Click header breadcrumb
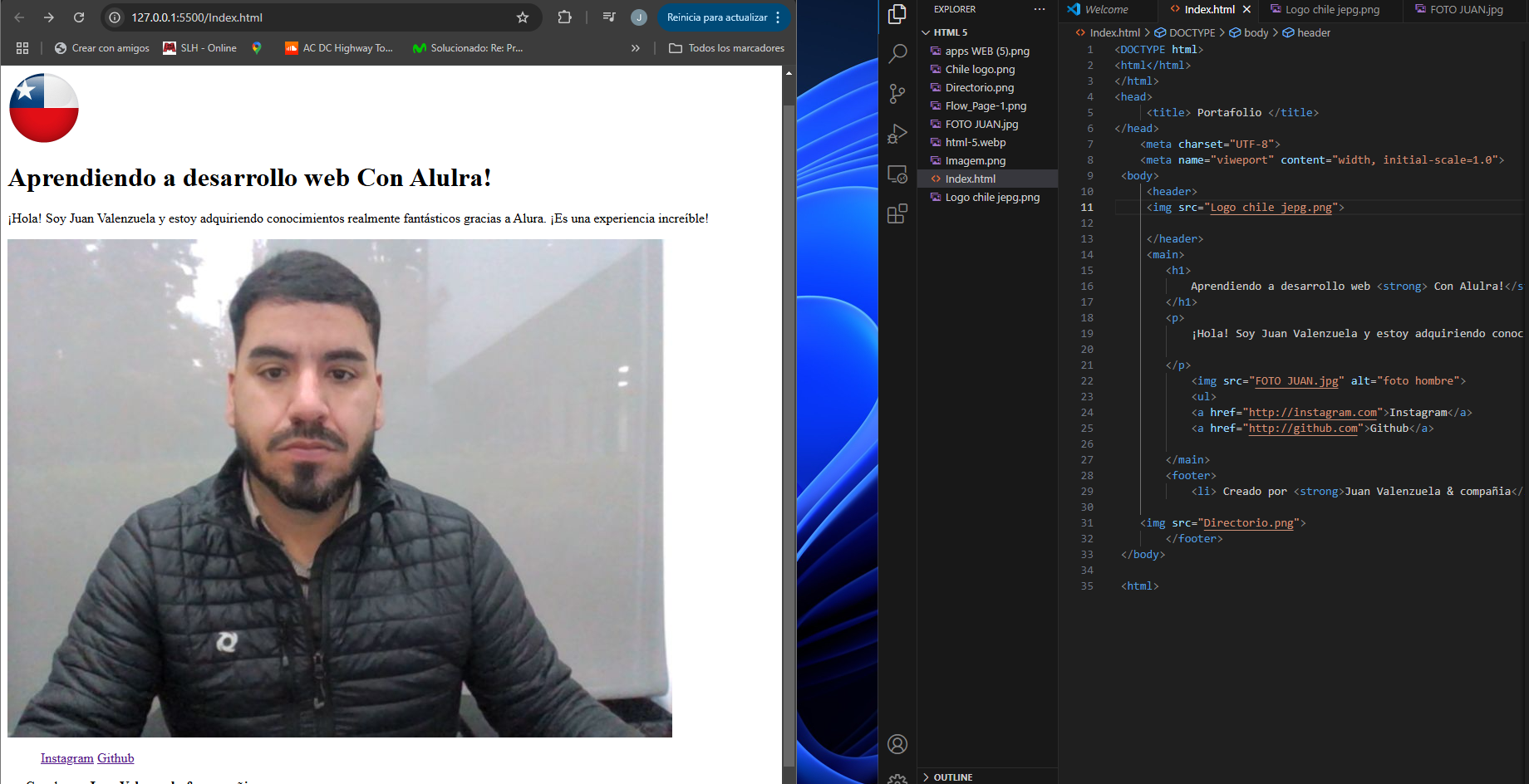 pos(1313,32)
